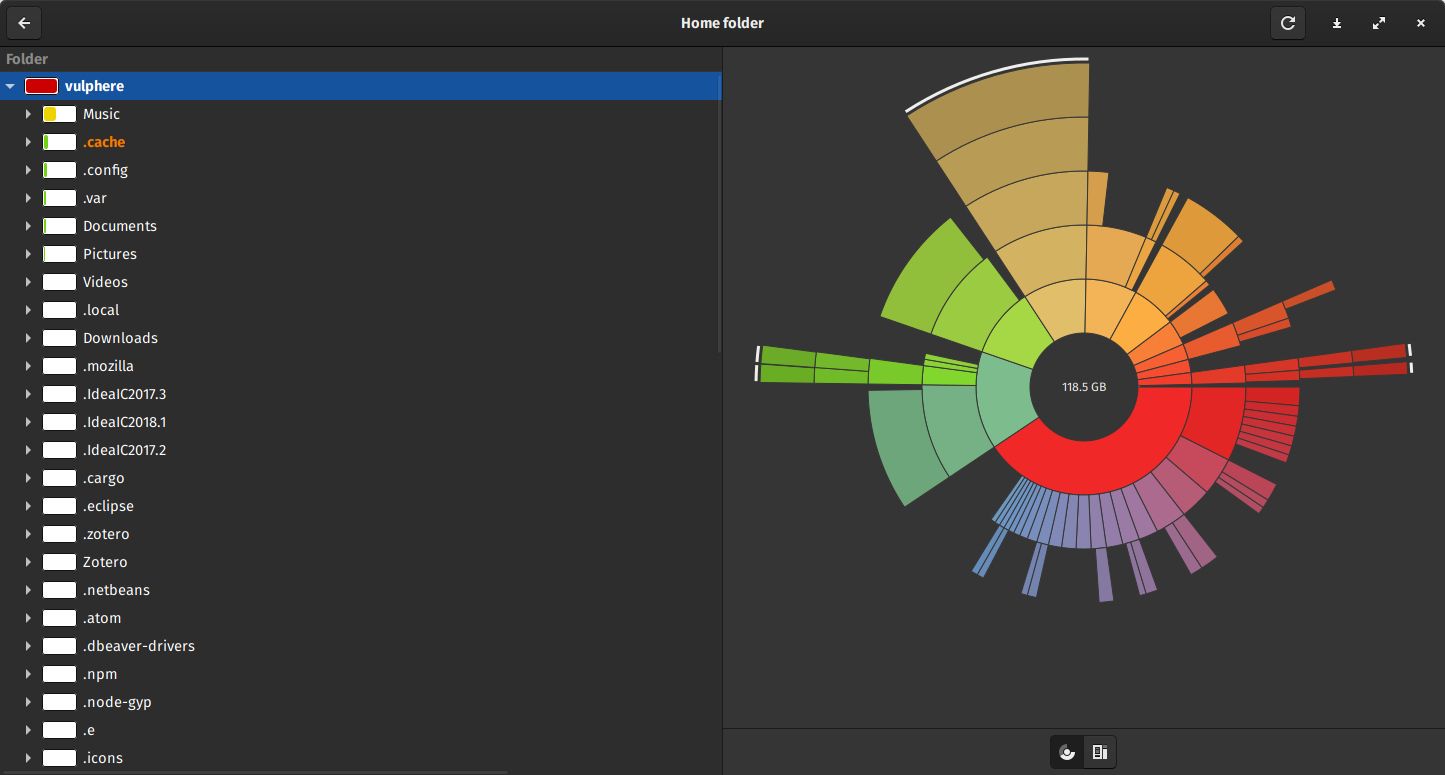
Task: Select the Documents folder row
Action: click(120, 226)
